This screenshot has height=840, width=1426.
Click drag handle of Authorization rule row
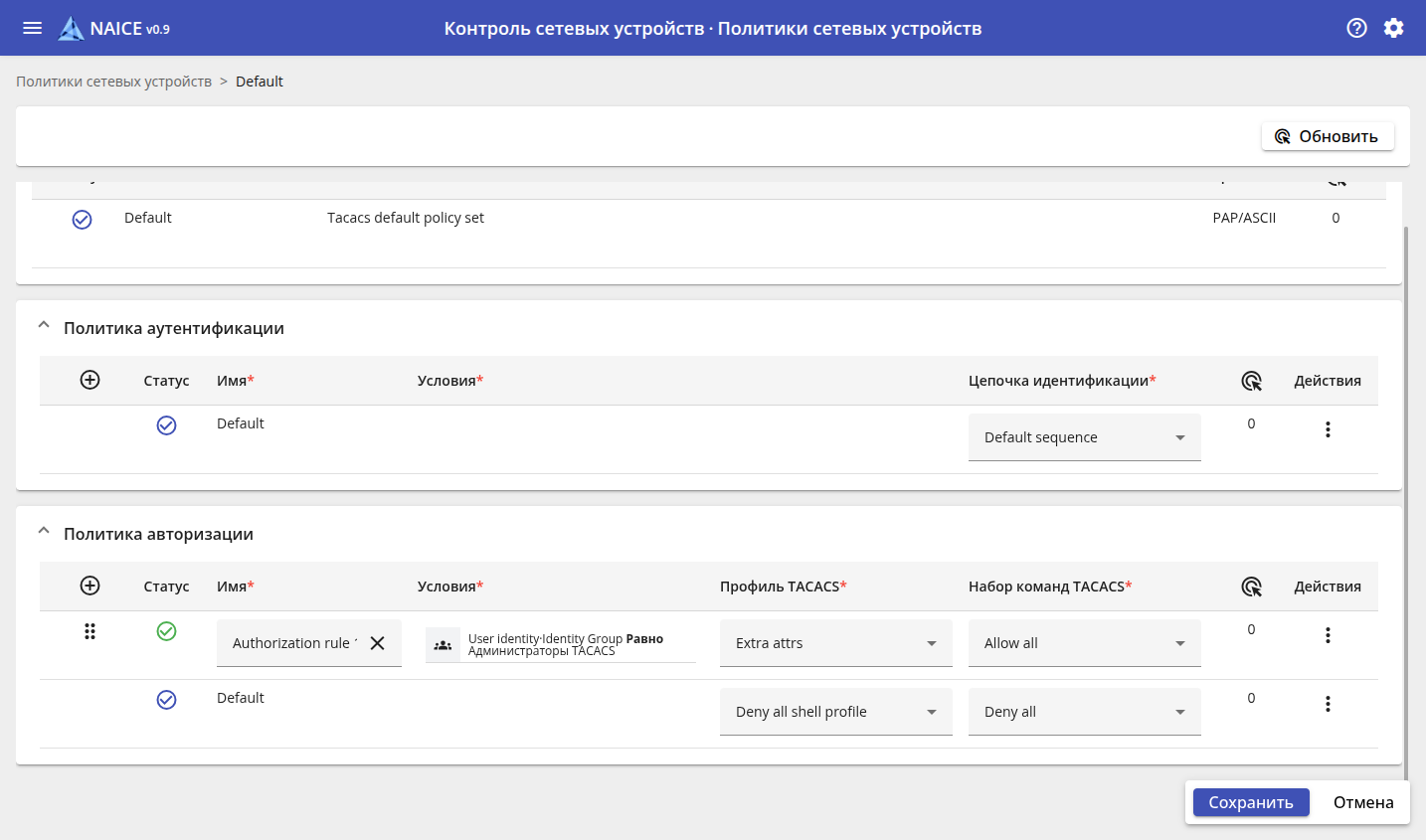[x=89, y=631]
